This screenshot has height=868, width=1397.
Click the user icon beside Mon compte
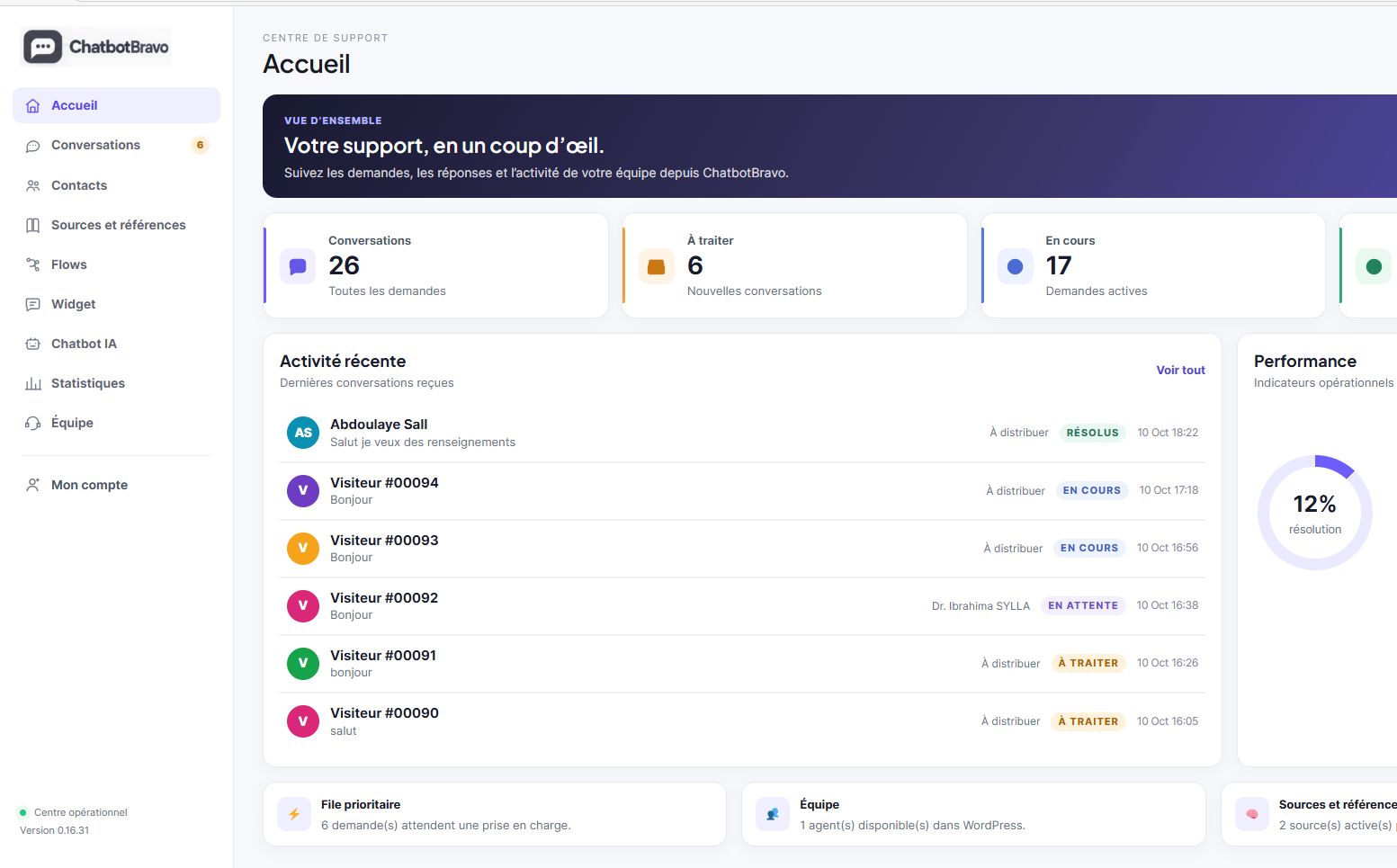[x=33, y=485]
